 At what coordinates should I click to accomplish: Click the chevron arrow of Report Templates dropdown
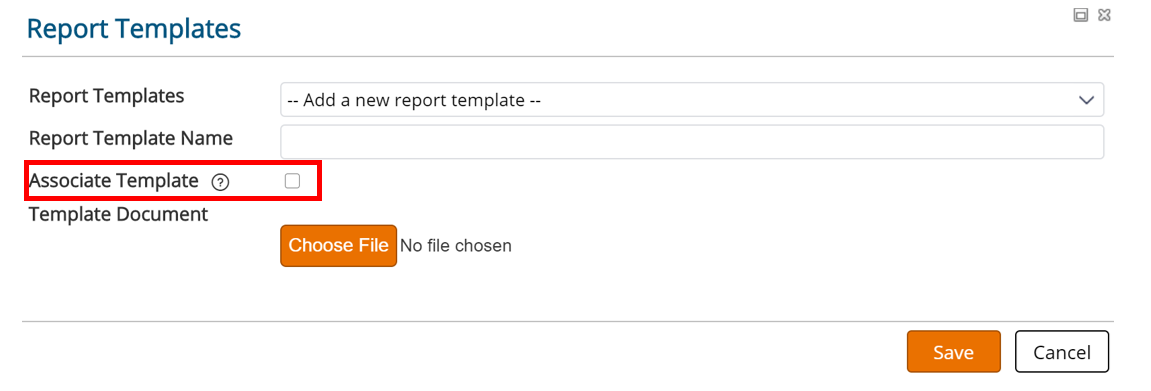(1086, 100)
